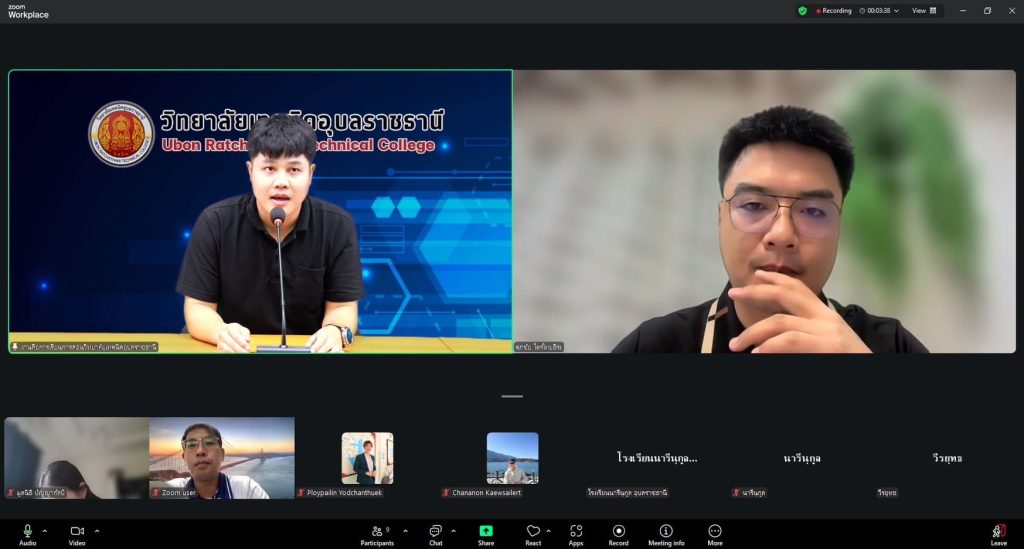
Task: Open the Meeting info icon
Action: pos(666,531)
